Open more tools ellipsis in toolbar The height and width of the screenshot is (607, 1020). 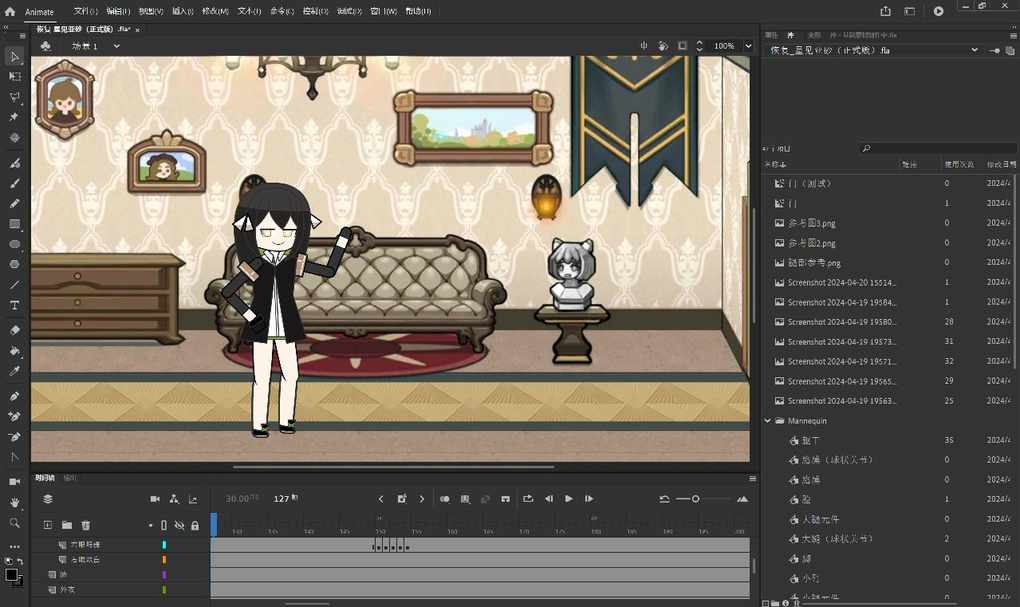pyautogui.click(x=14, y=546)
